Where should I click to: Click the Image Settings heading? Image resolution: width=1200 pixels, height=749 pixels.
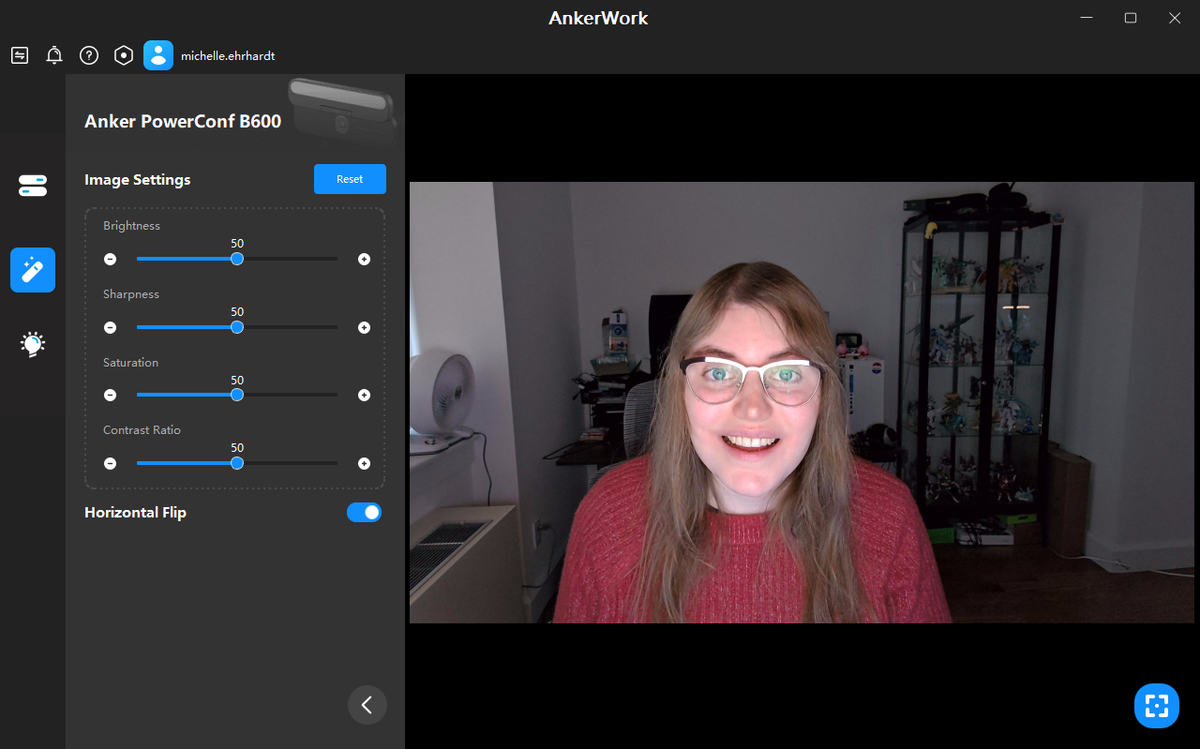click(137, 180)
